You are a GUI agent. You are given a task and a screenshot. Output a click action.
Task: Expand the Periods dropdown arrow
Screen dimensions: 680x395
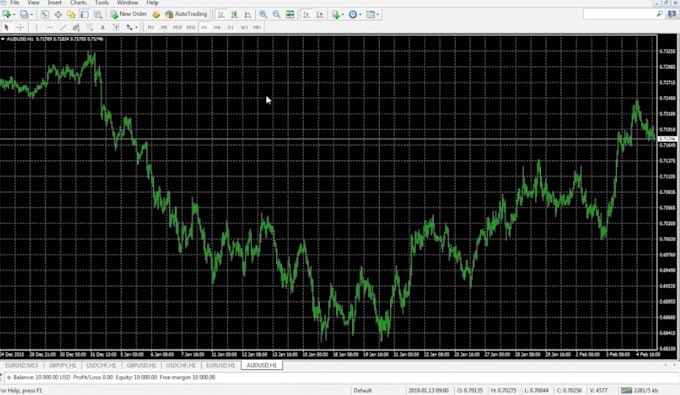coord(360,14)
